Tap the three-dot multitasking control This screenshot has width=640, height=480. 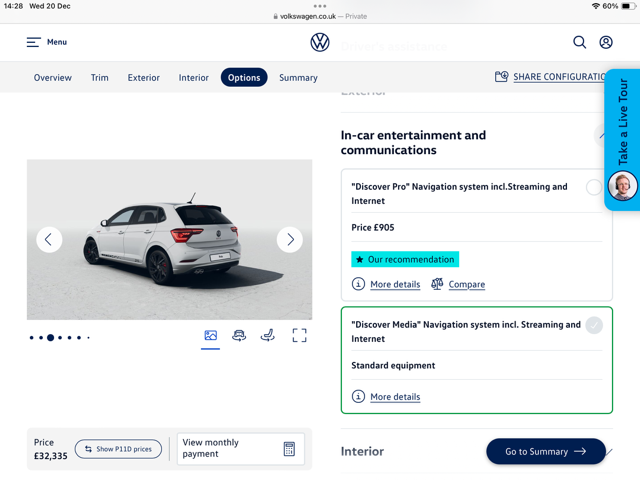pos(320,6)
